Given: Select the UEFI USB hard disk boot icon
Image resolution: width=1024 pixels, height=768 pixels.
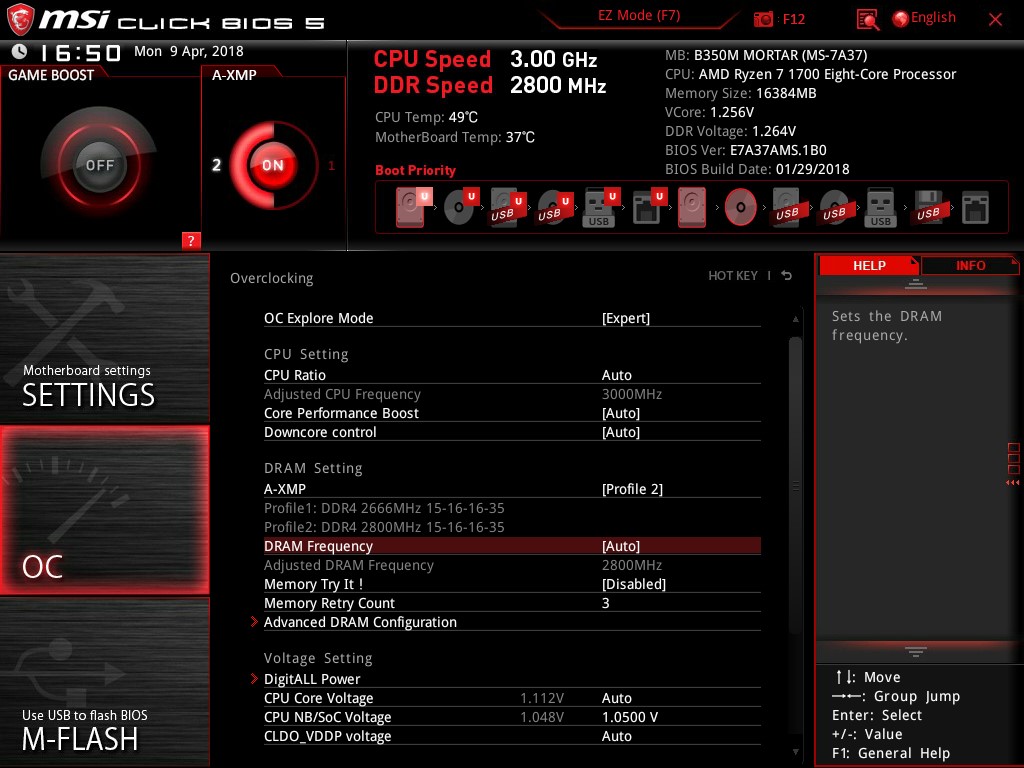Looking at the screenshot, I should click(507, 207).
